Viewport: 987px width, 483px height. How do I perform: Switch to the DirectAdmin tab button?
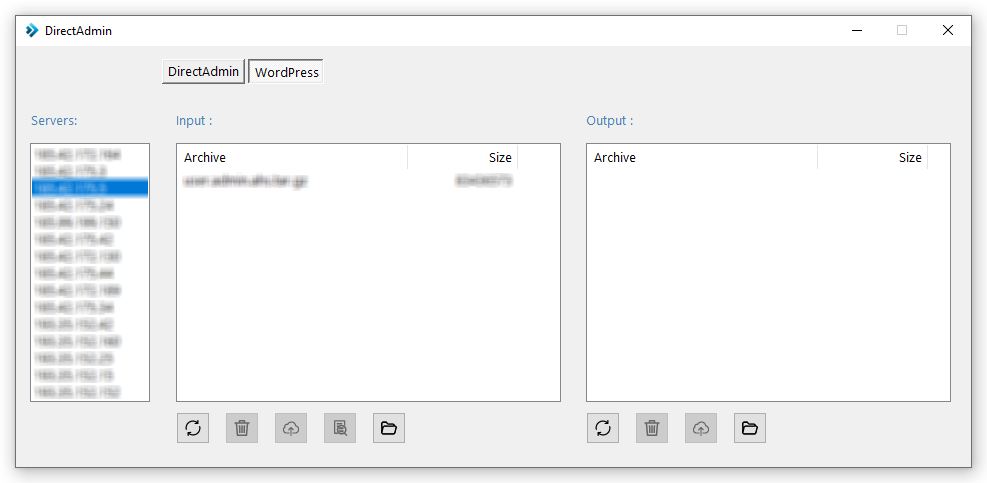pyautogui.click(x=203, y=72)
